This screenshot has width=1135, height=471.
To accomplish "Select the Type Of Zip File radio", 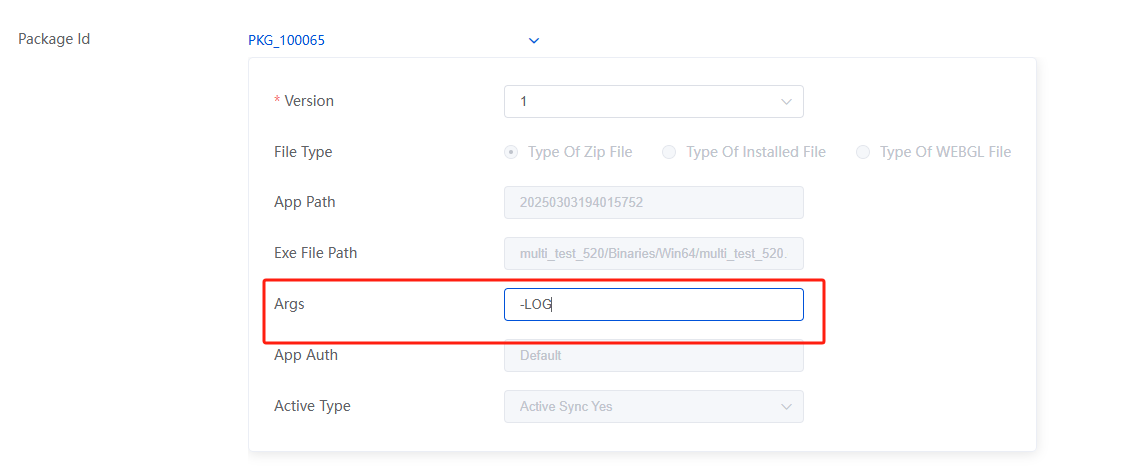I will tap(512, 152).
